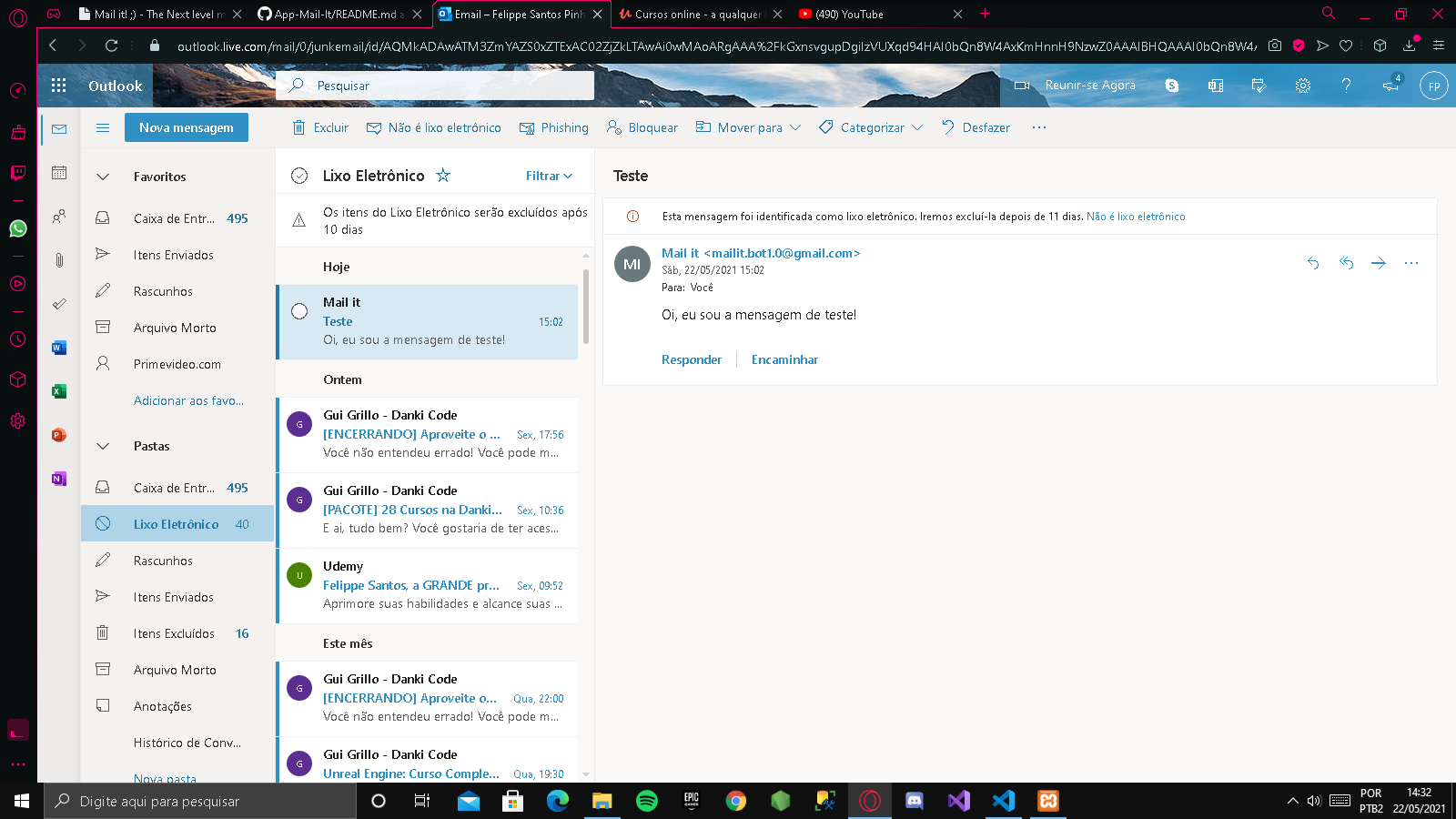Click the Encaminhar link
Screen dimensions: 1456x819
click(784, 359)
